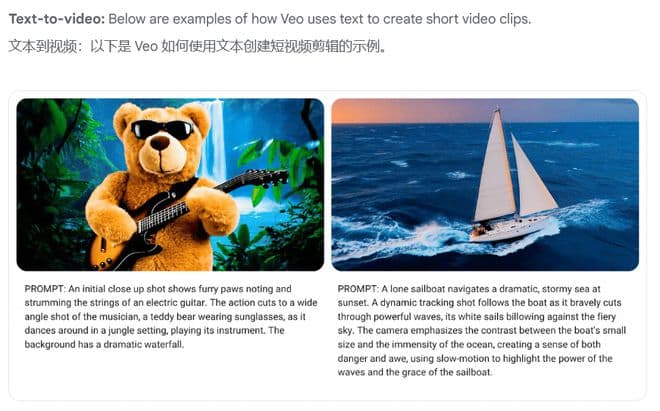
Task: Click "waves and the grace of the sailboat" text
Action: coord(414,372)
